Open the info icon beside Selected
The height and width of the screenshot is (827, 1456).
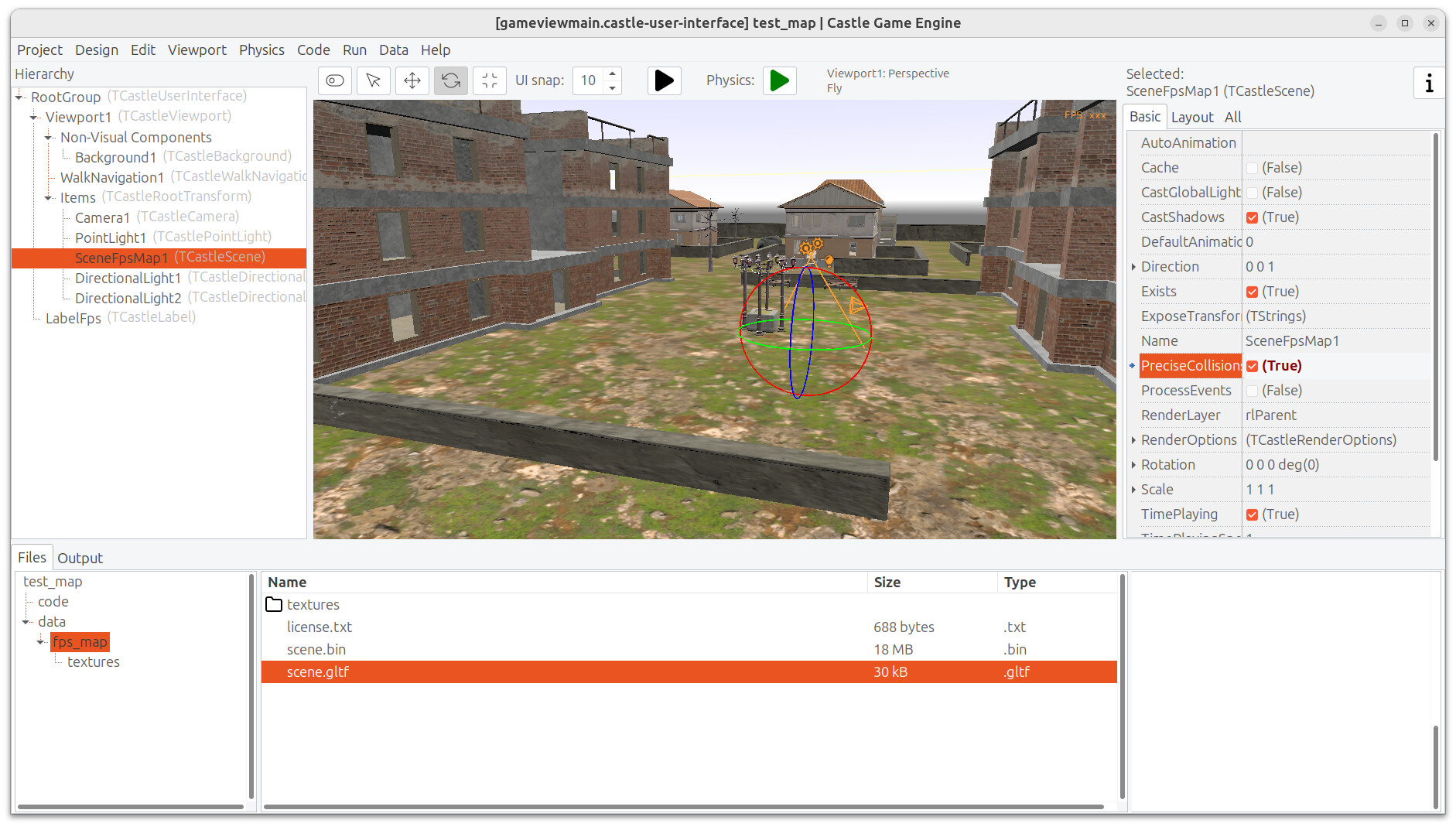click(1428, 83)
